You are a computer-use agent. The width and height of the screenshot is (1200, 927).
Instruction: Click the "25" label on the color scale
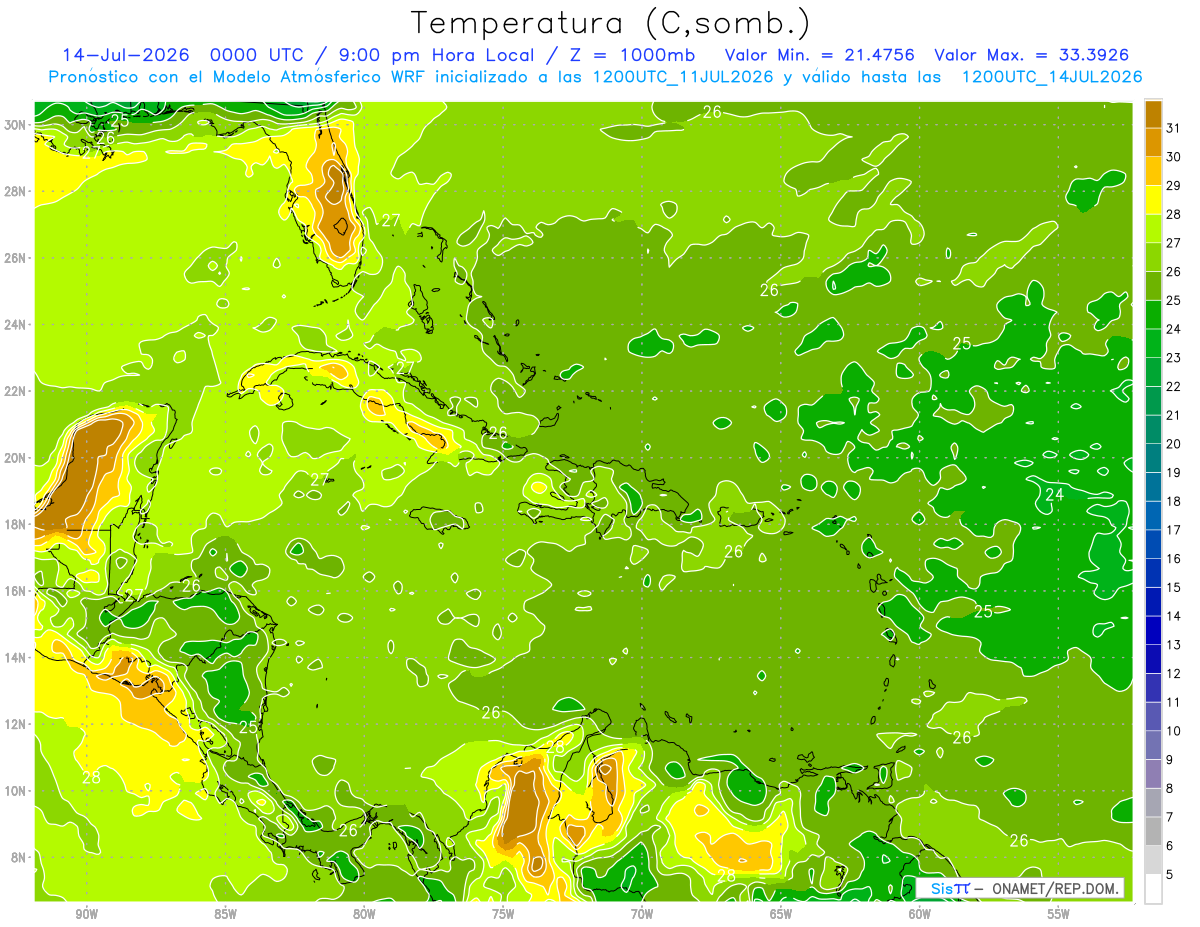coord(1174,300)
